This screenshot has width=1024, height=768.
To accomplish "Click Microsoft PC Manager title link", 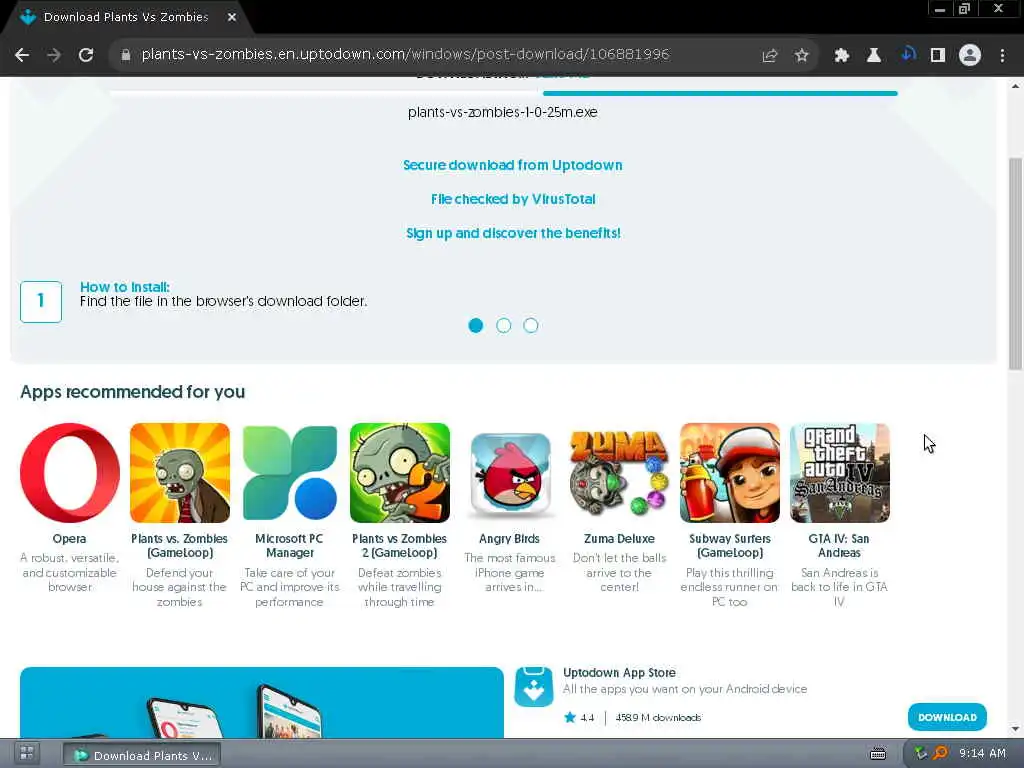I will tap(289, 546).
